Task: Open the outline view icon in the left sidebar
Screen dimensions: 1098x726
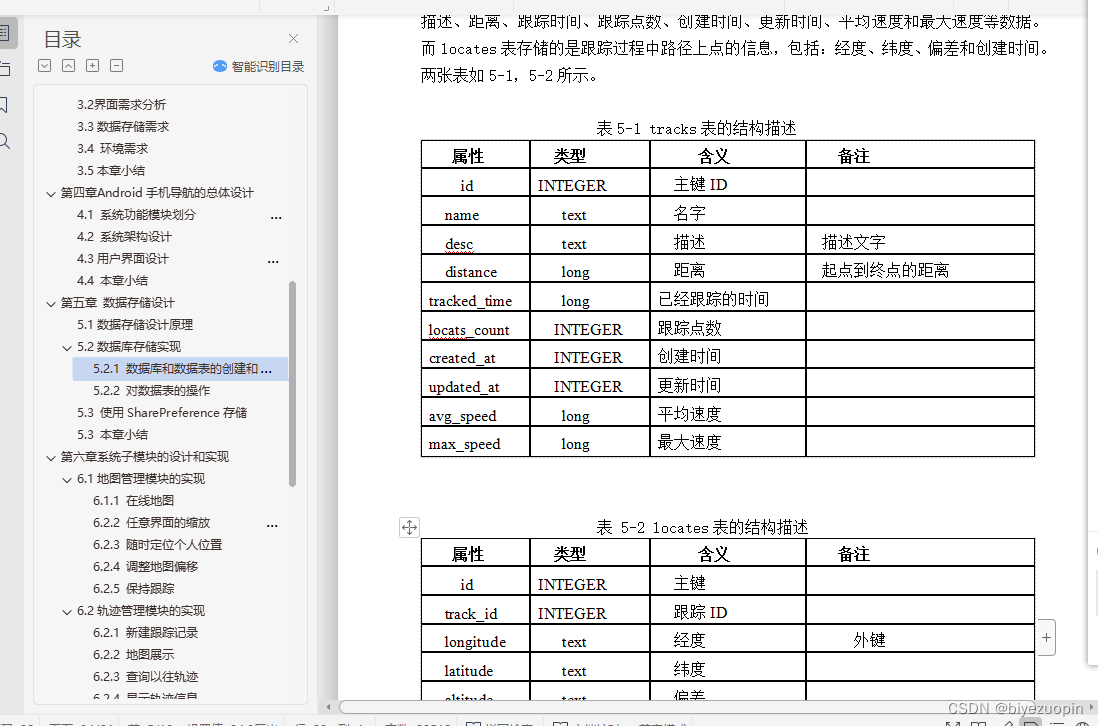Action: pos(4,32)
